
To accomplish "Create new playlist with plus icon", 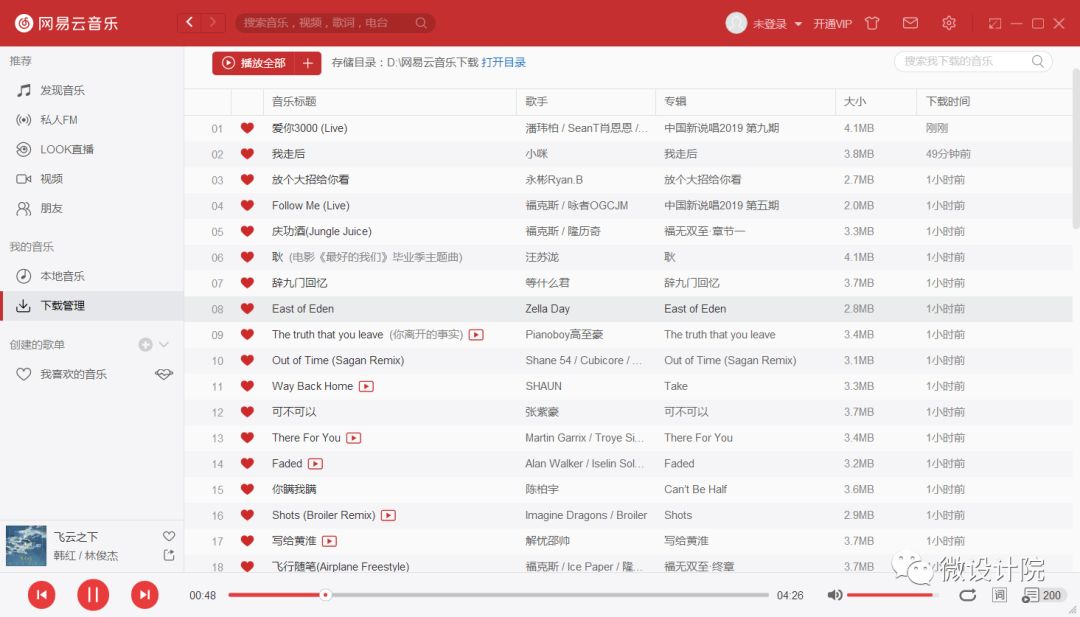I will coord(145,344).
